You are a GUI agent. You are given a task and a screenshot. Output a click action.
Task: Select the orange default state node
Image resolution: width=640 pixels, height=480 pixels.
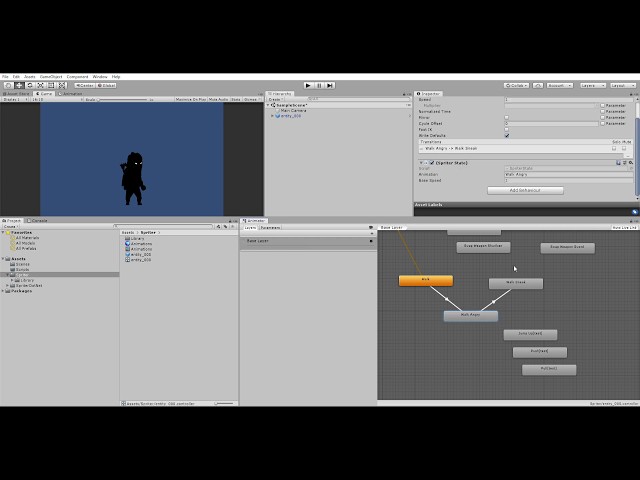pyautogui.click(x=426, y=280)
